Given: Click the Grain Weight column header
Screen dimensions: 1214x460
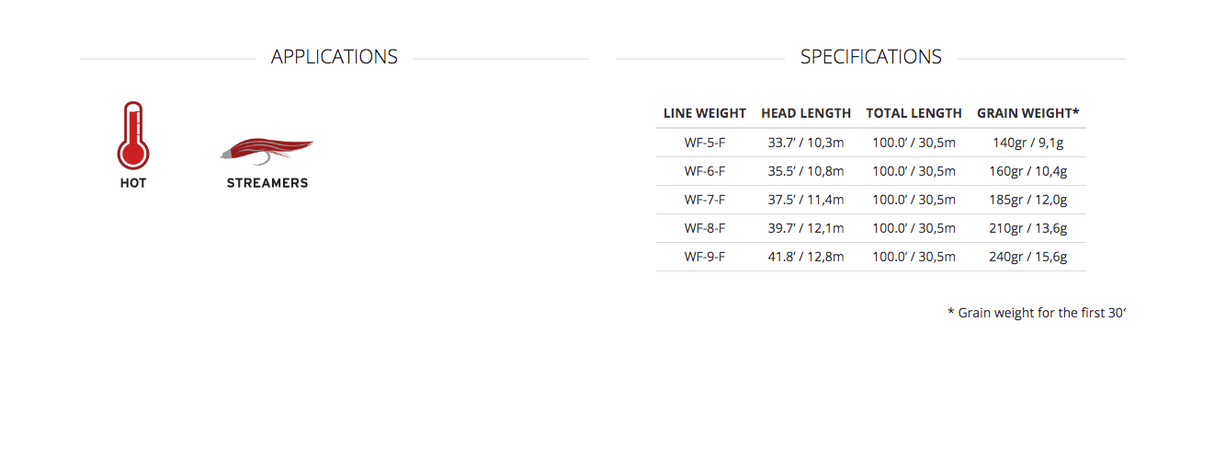Looking at the screenshot, I should click(1028, 114).
